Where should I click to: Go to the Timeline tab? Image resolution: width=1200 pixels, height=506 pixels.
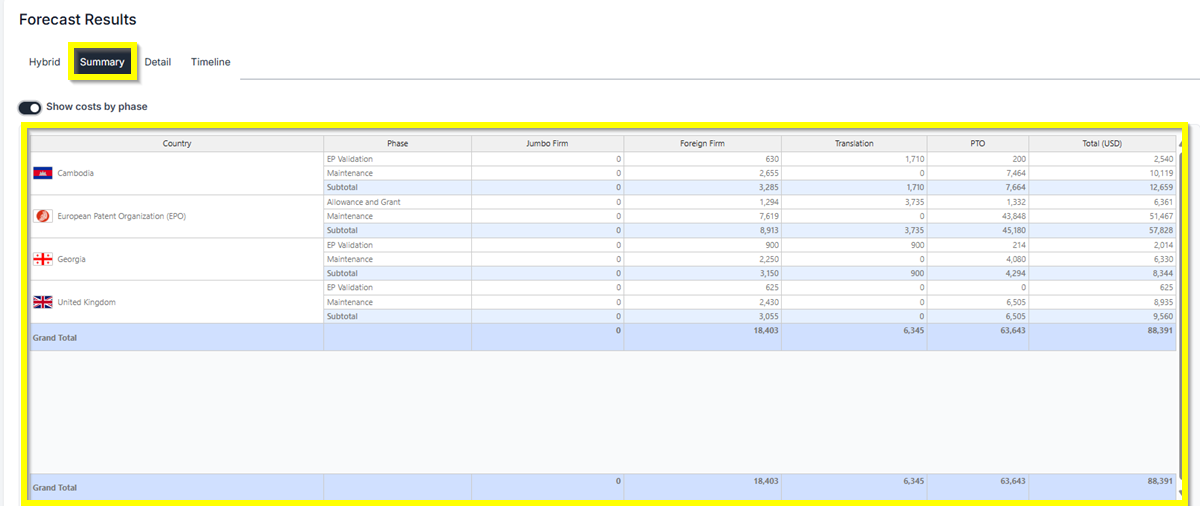tap(211, 62)
